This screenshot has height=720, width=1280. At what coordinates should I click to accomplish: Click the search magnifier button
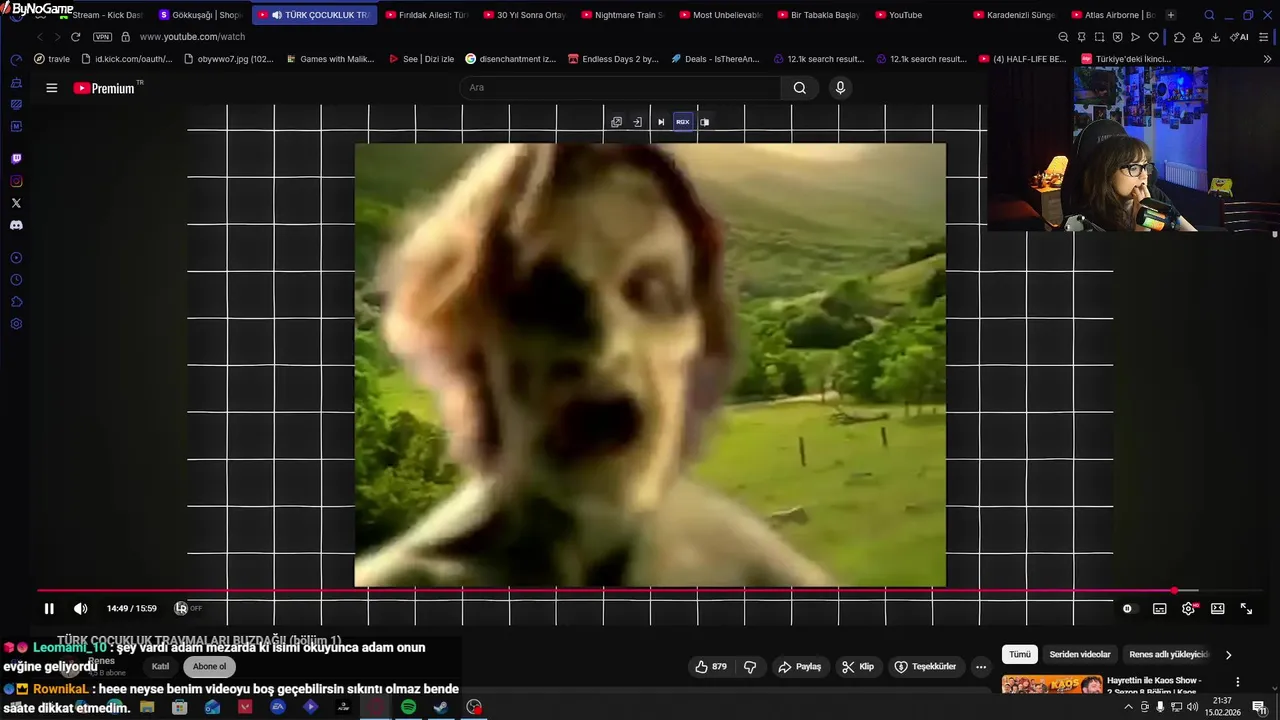coord(800,87)
